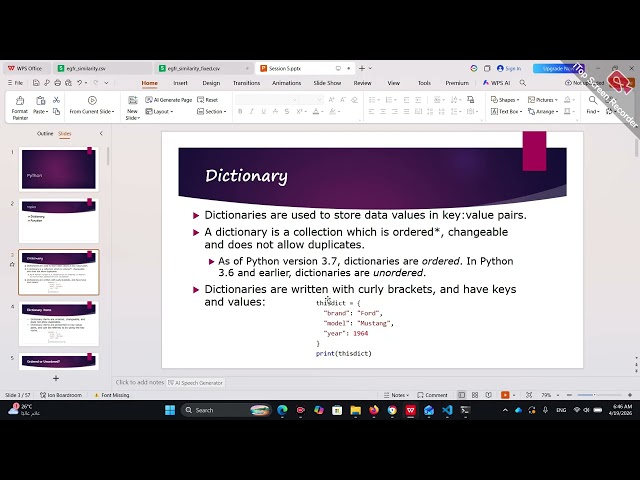Viewport: 640px width, 480px height.
Task: Click the Underline formatting icon
Action: pyautogui.click(x=263, y=111)
